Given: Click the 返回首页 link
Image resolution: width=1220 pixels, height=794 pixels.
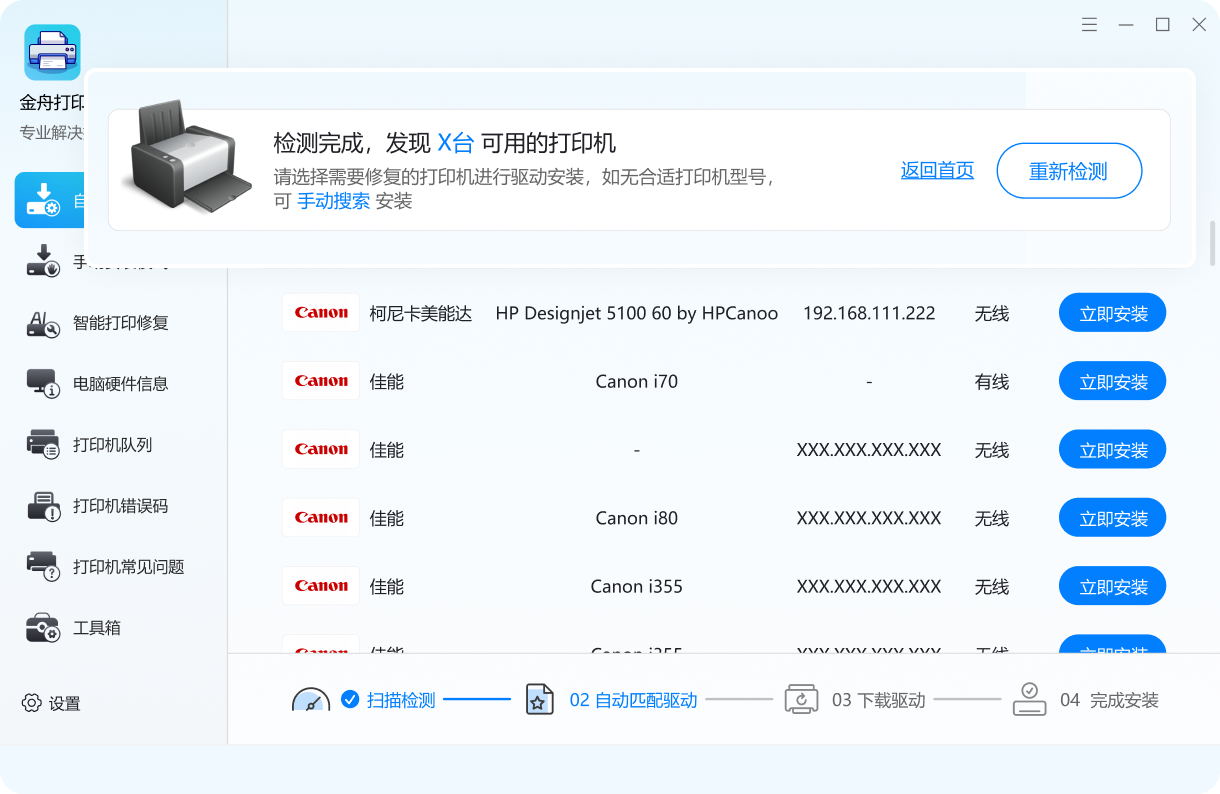Looking at the screenshot, I should pyautogui.click(x=937, y=170).
